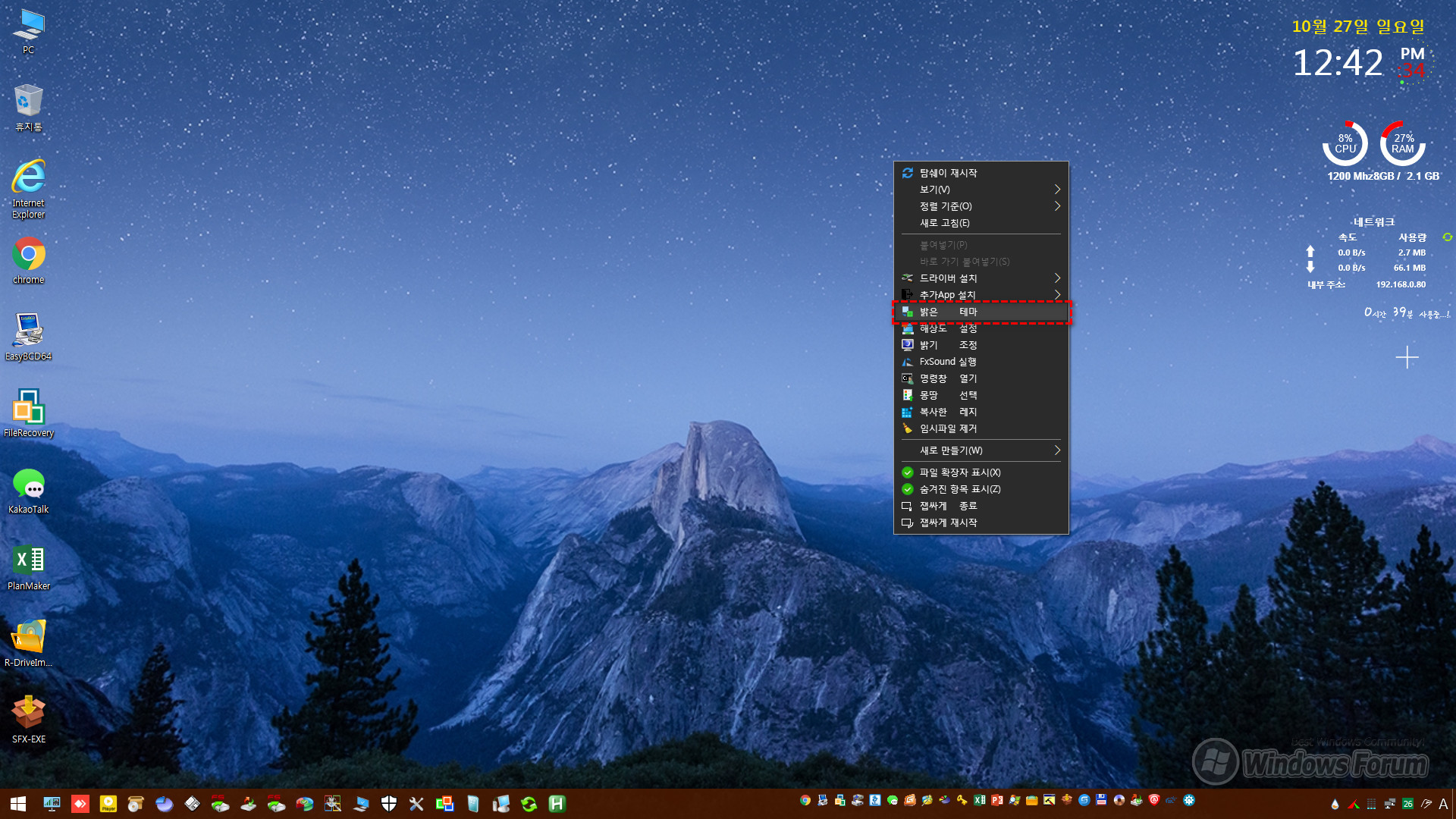Open the Windows Start button
The image size is (1456, 819).
tap(18, 804)
